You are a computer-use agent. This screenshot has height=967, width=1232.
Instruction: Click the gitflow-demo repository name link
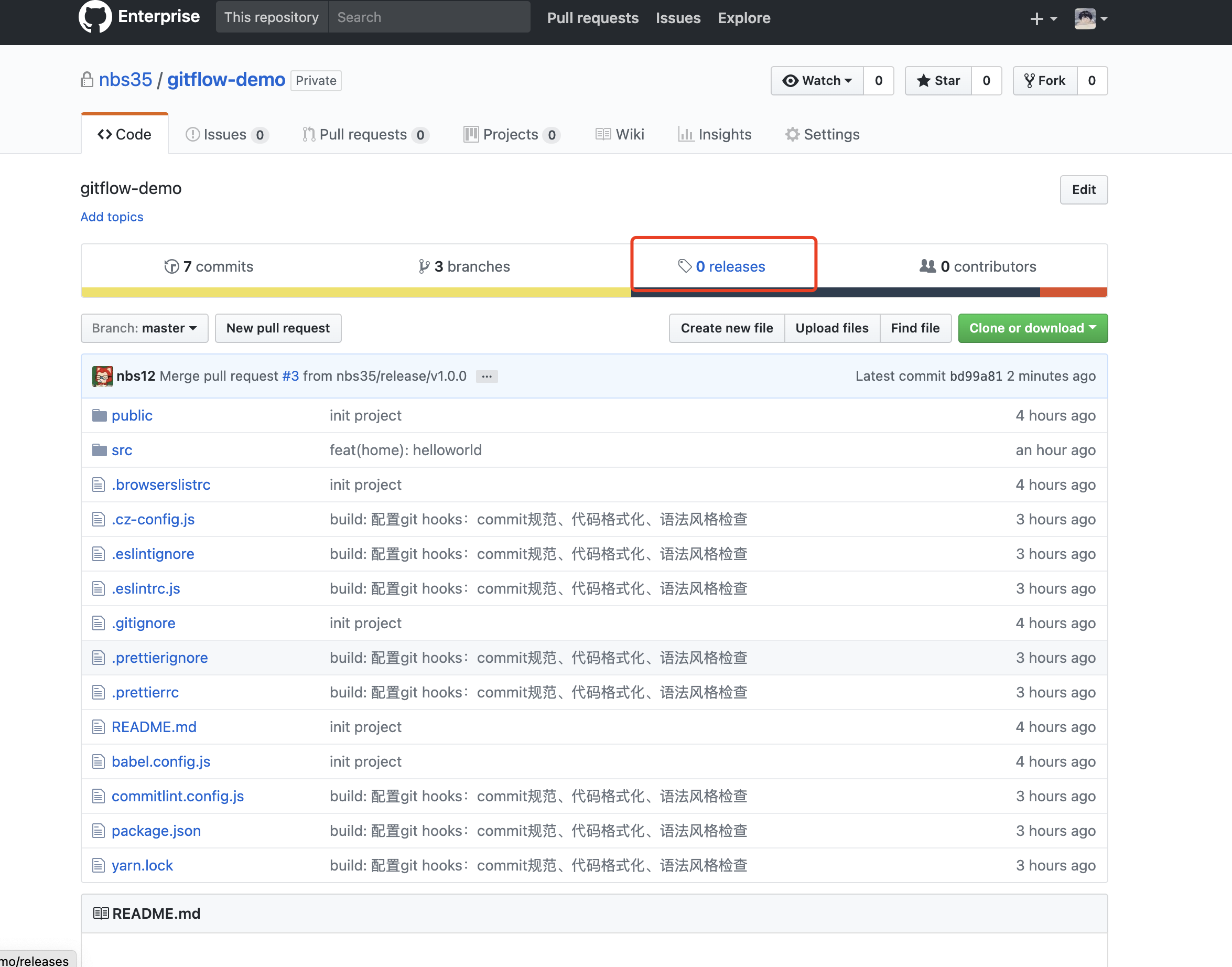point(226,80)
